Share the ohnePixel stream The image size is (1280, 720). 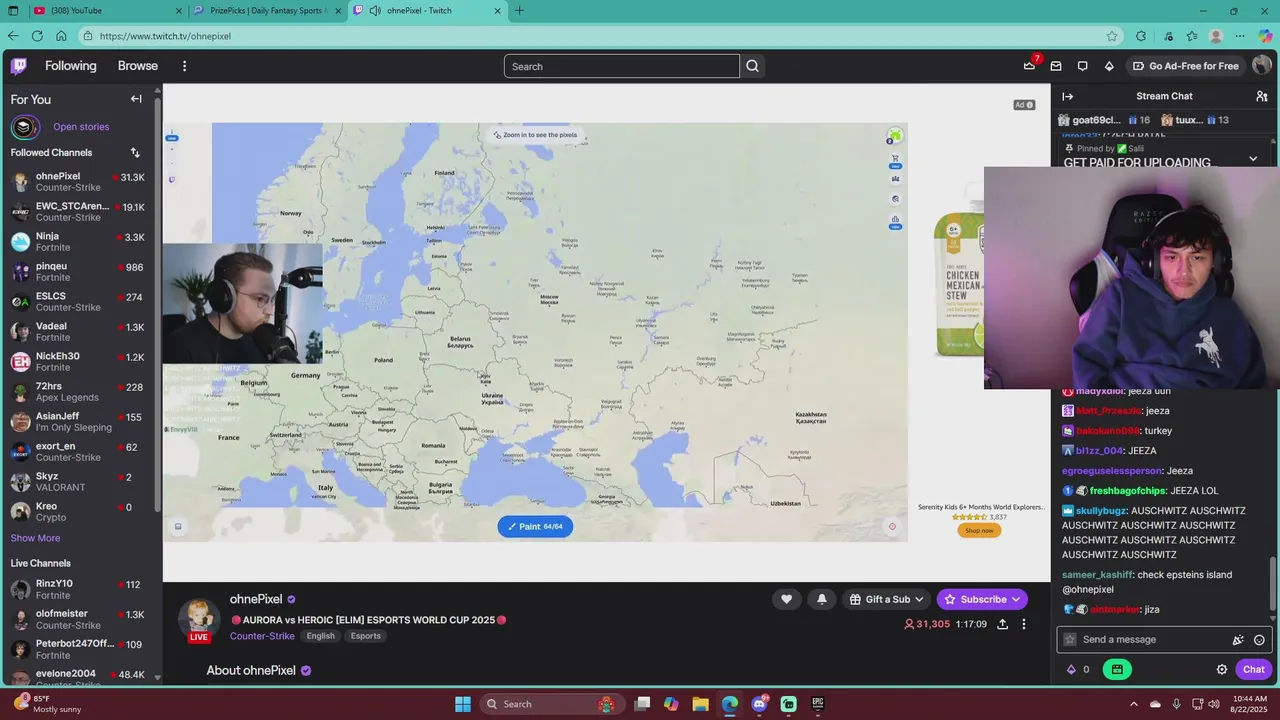(x=1002, y=624)
